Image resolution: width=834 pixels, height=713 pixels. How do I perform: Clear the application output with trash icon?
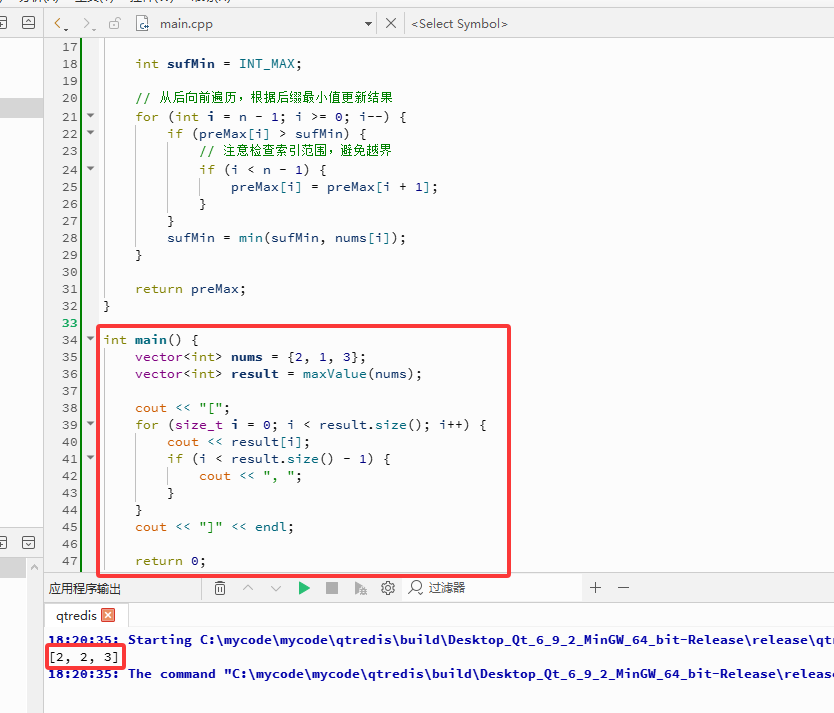pyautogui.click(x=220, y=588)
